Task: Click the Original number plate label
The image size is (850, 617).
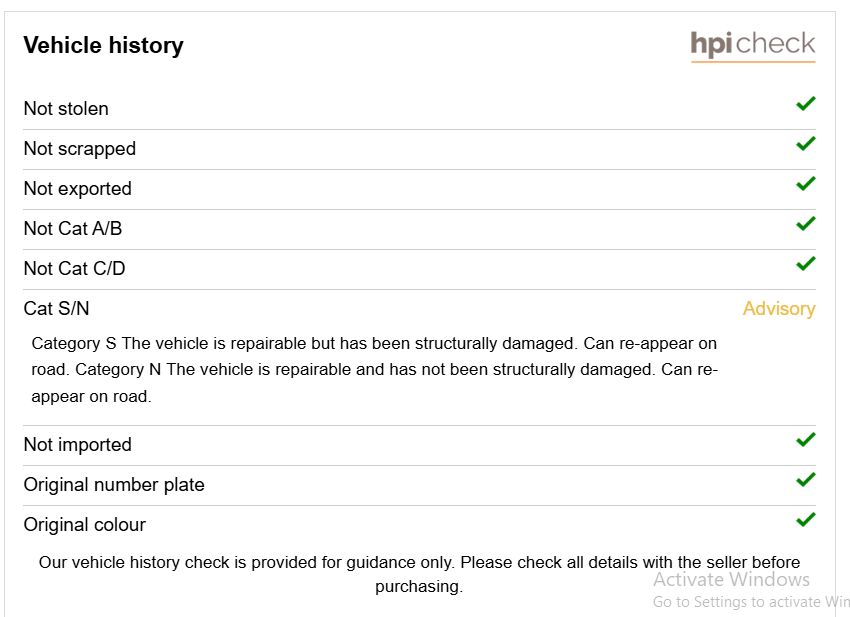Action: coord(114,485)
